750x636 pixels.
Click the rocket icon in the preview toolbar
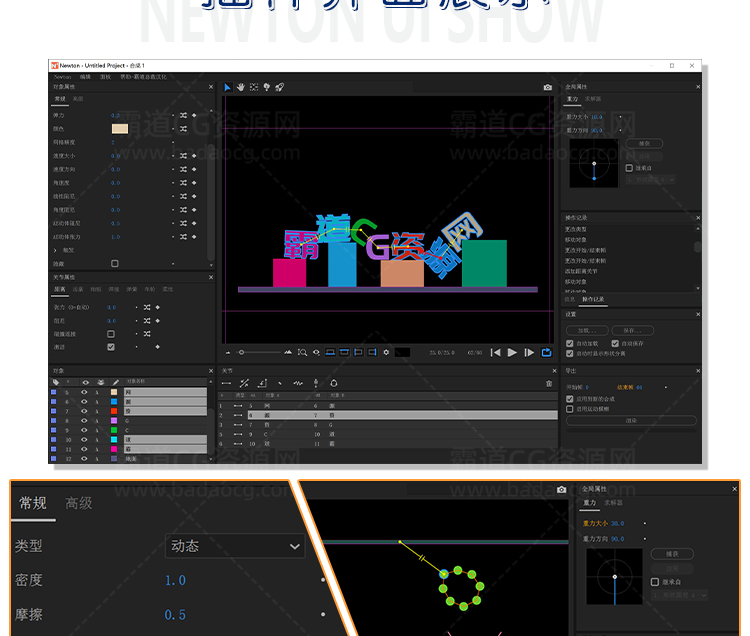(x=280, y=87)
